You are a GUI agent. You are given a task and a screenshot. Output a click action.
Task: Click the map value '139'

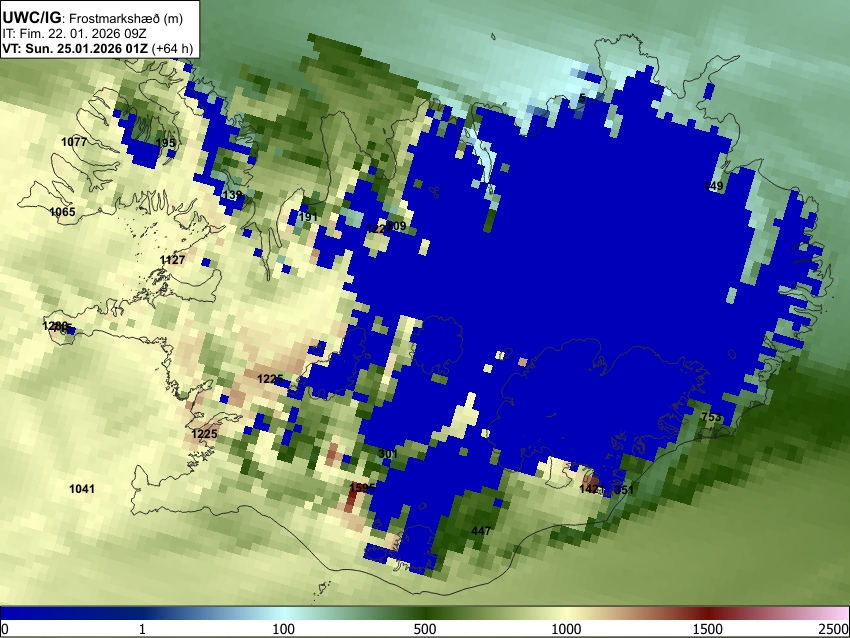point(233,195)
